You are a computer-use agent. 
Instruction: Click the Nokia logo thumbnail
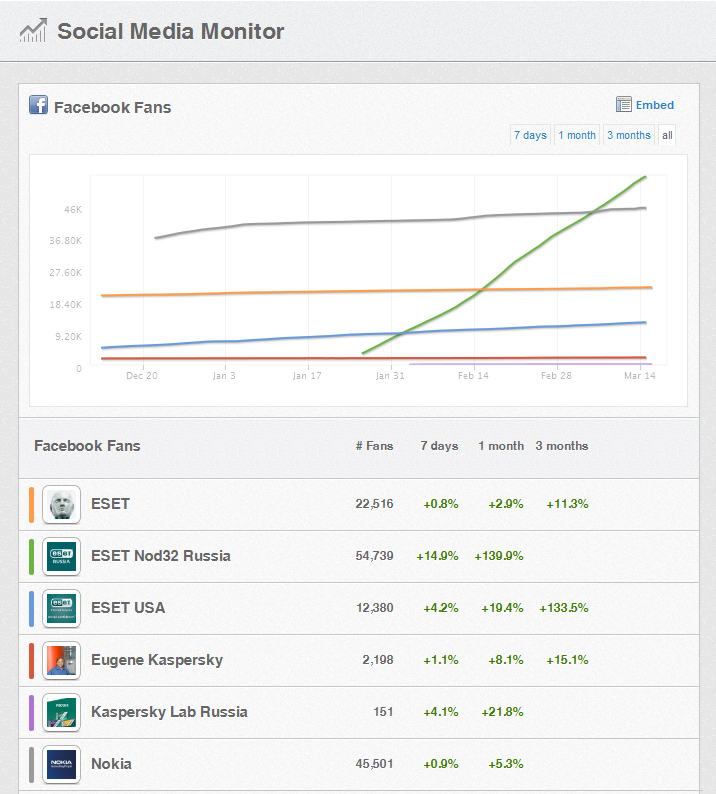coord(61,764)
